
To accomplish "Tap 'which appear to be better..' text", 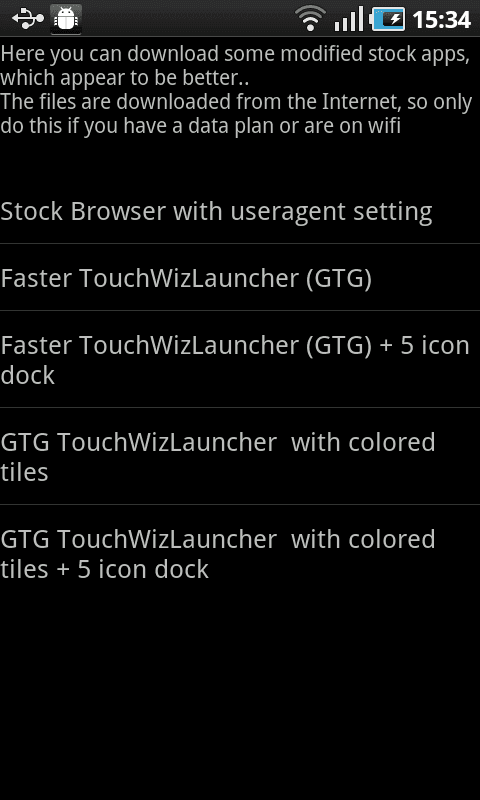I will 124,79.
